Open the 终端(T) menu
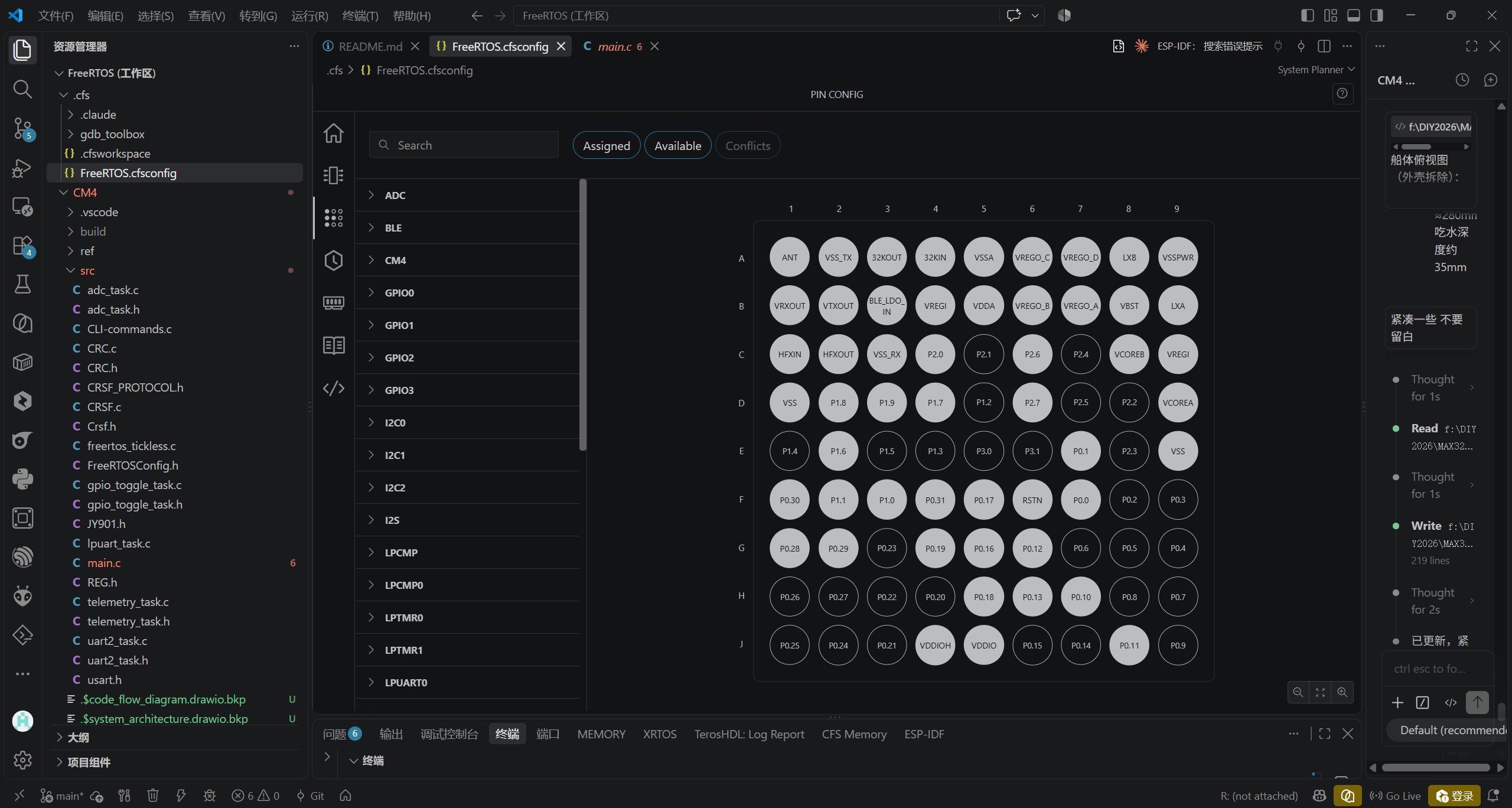1512x808 pixels. point(360,15)
